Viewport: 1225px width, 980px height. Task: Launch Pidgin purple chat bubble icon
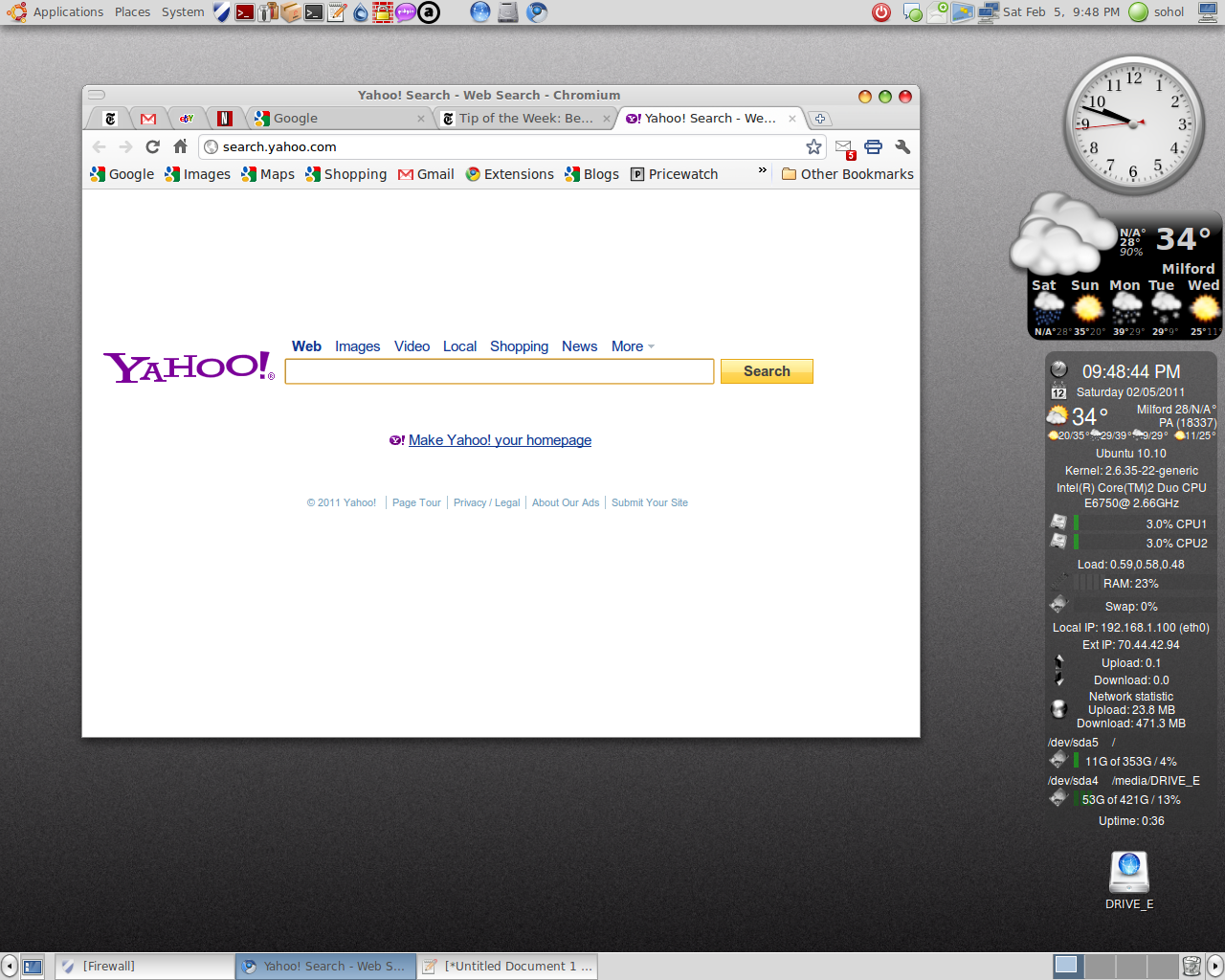[406, 12]
